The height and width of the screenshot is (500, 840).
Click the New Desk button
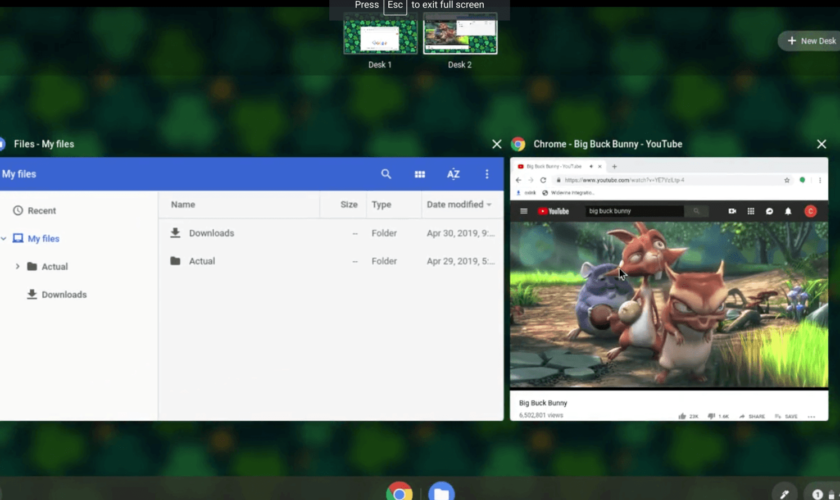(810, 41)
